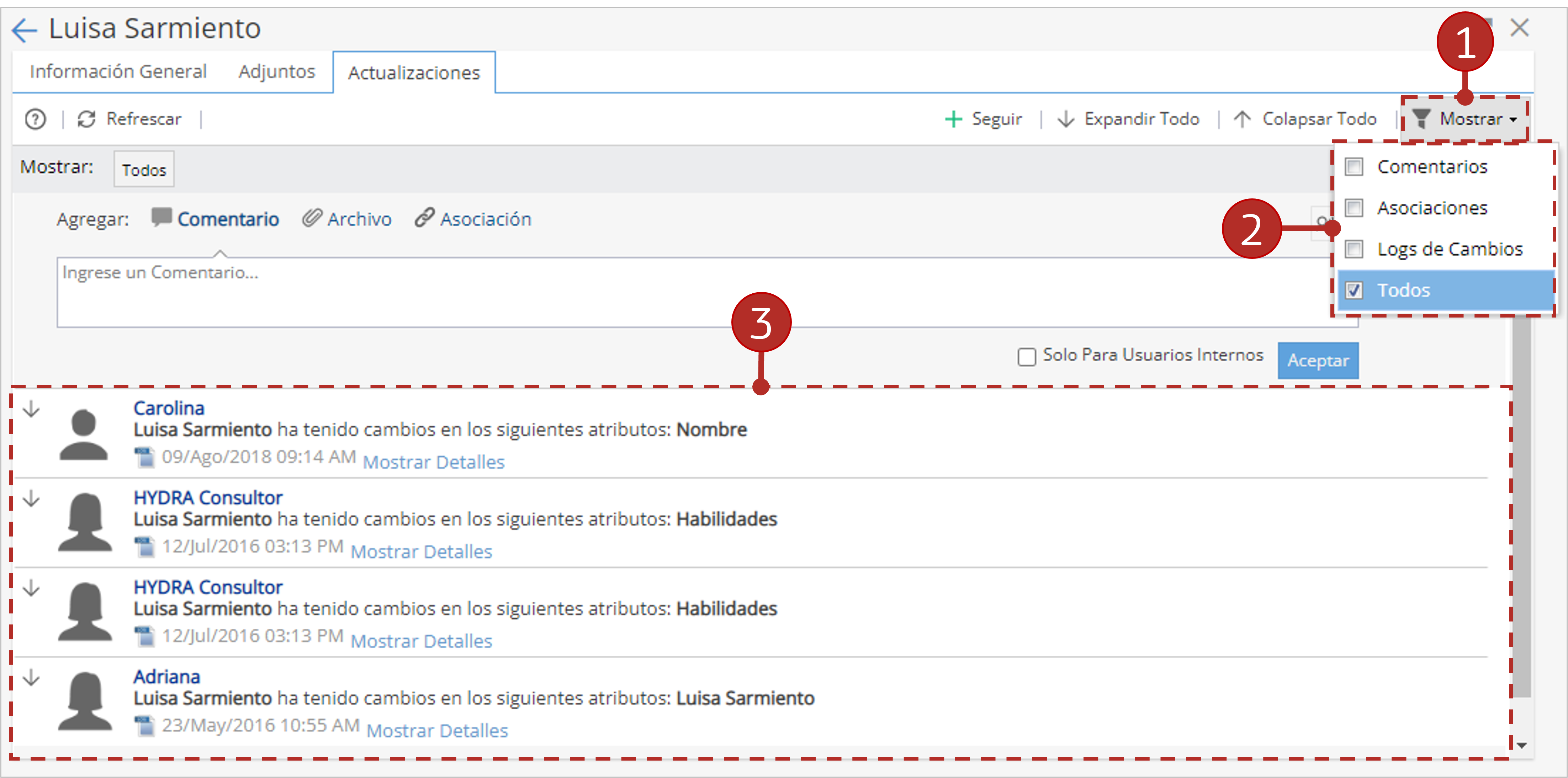The height and width of the screenshot is (778, 1568).
Task: Expand Adriana's update entry arrow
Action: [x=31, y=678]
